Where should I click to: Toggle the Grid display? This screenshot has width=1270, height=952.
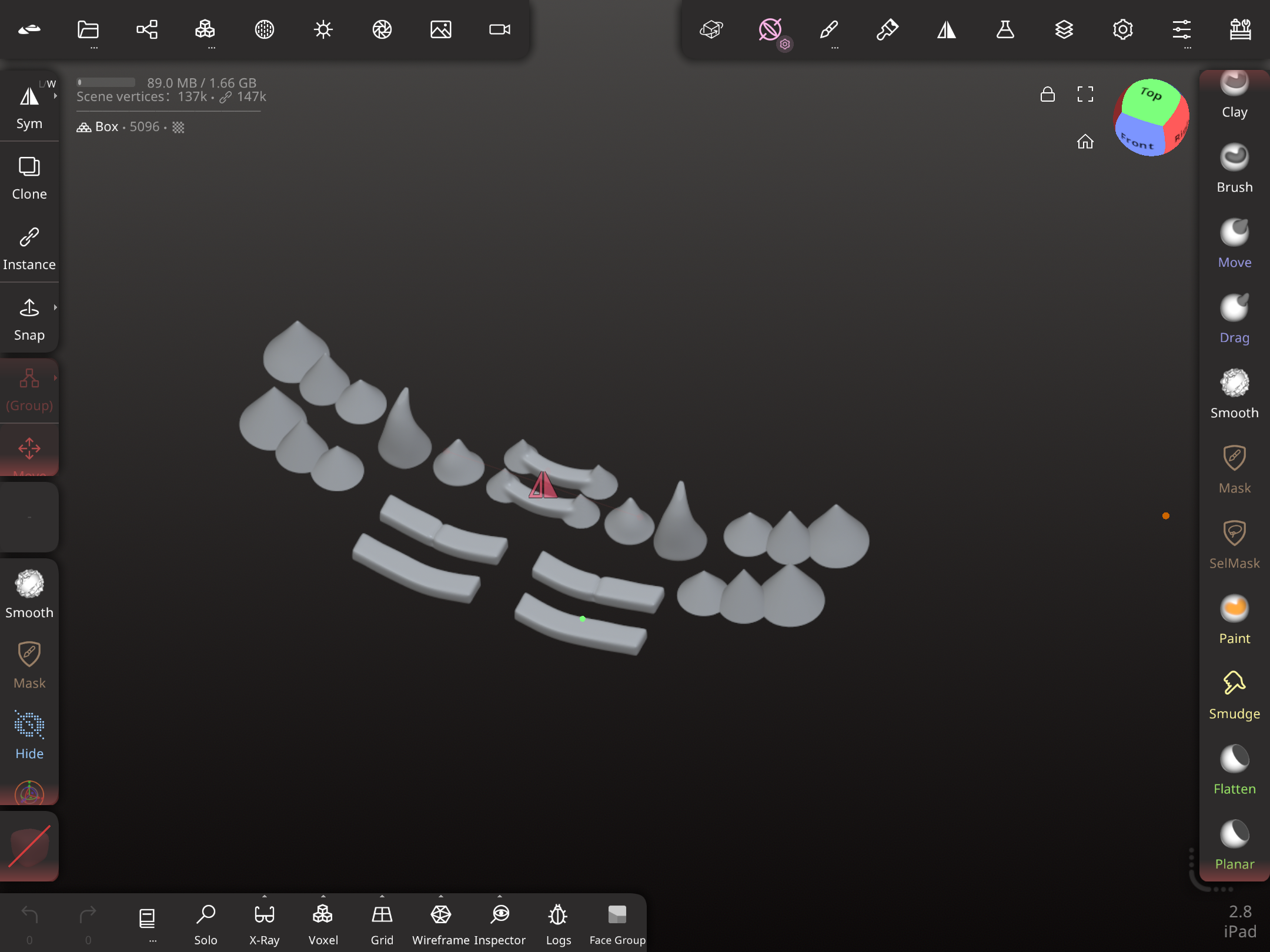click(382, 924)
